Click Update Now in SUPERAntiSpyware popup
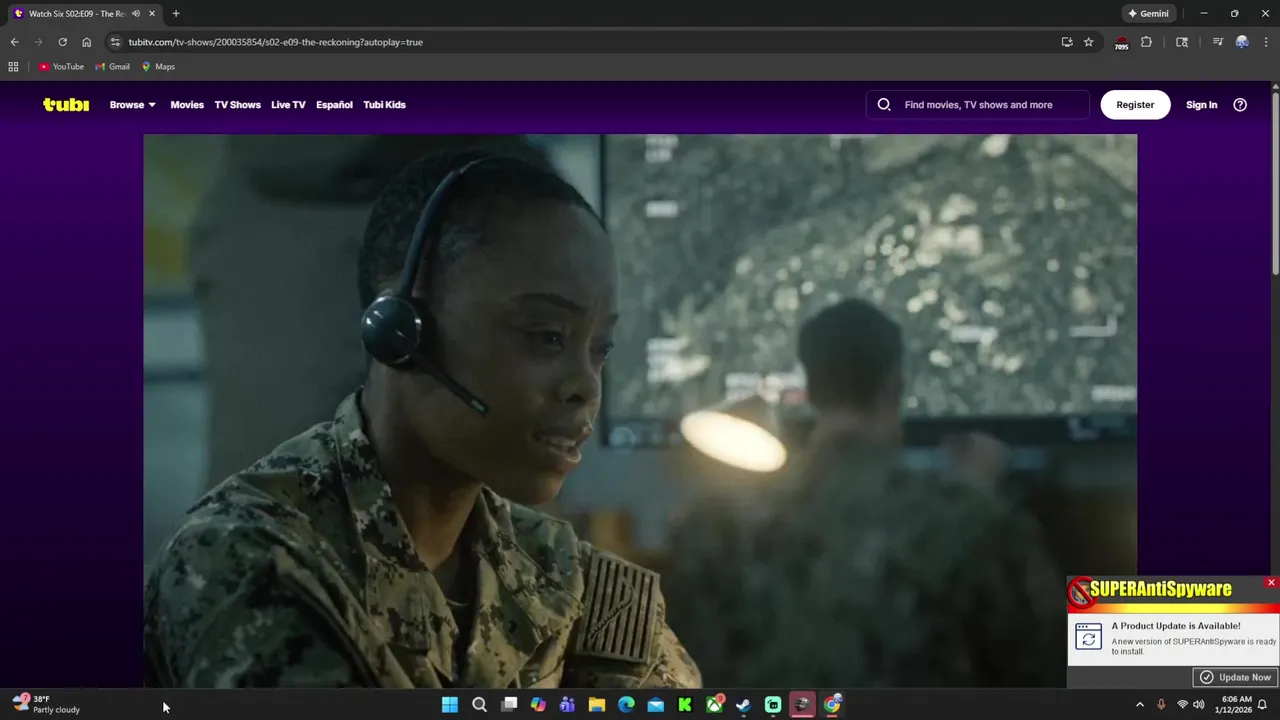The height and width of the screenshot is (720, 1280). pos(1235,677)
